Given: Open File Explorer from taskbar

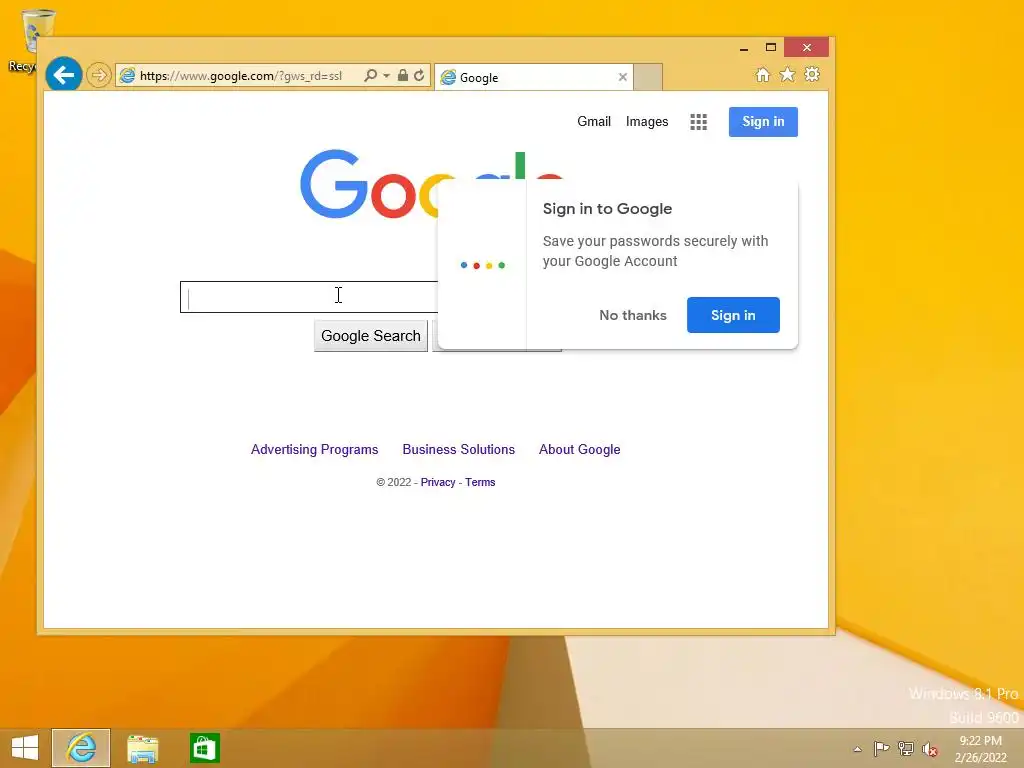Looking at the screenshot, I should click(142, 748).
